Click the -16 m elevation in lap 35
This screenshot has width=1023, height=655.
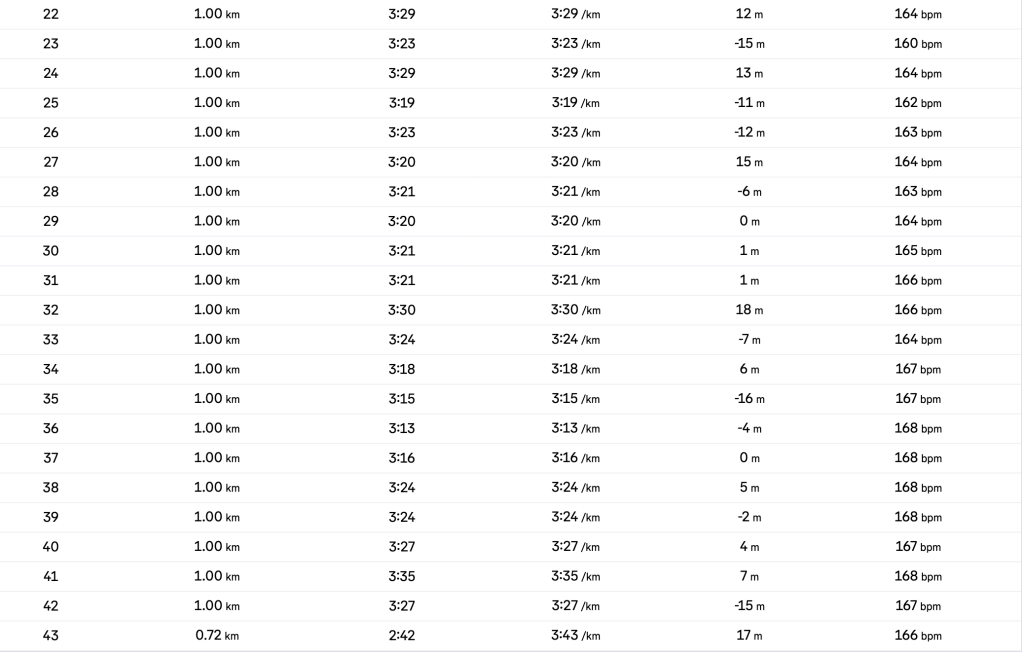749,399
